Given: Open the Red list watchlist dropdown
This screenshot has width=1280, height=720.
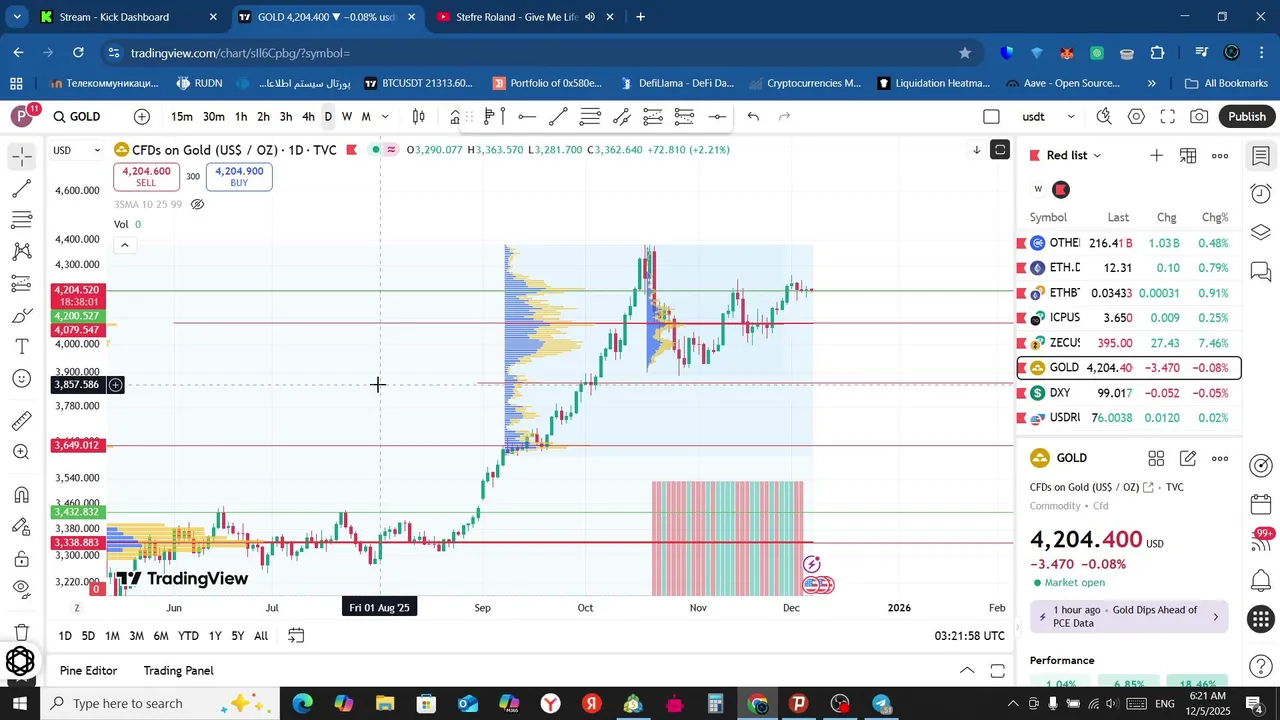Looking at the screenshot, I should coord(1073,155).
